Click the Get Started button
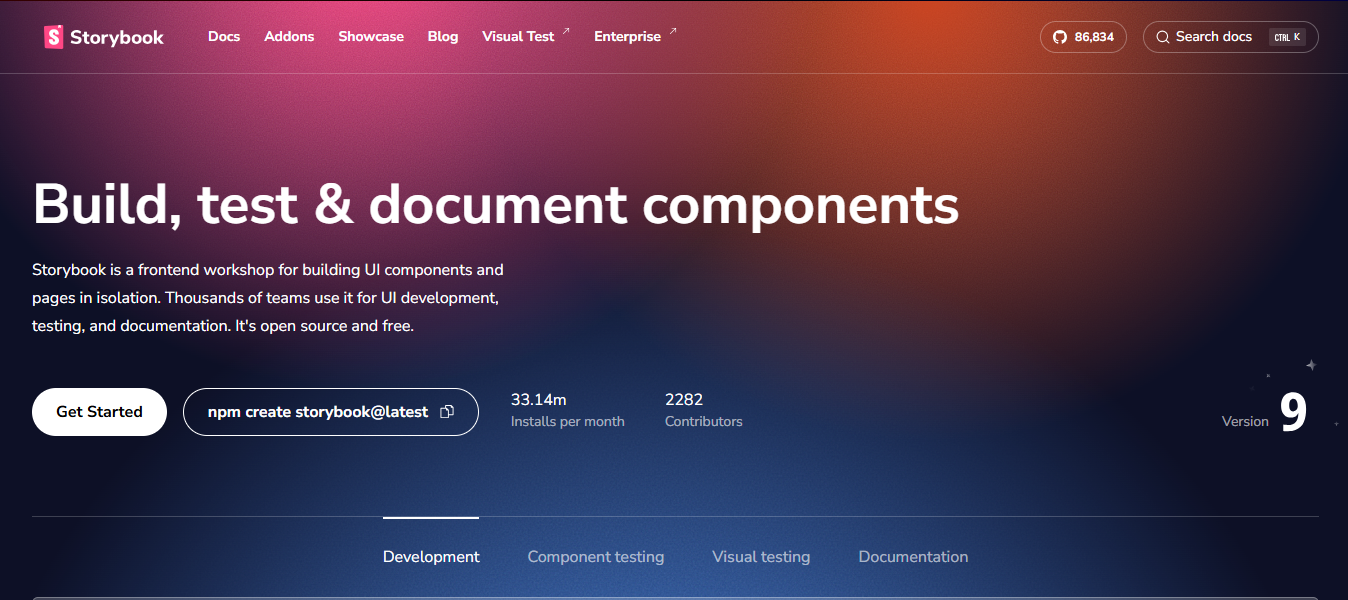Image resolution: width=1348 pixels, height=600 pixels. (99, 412)
